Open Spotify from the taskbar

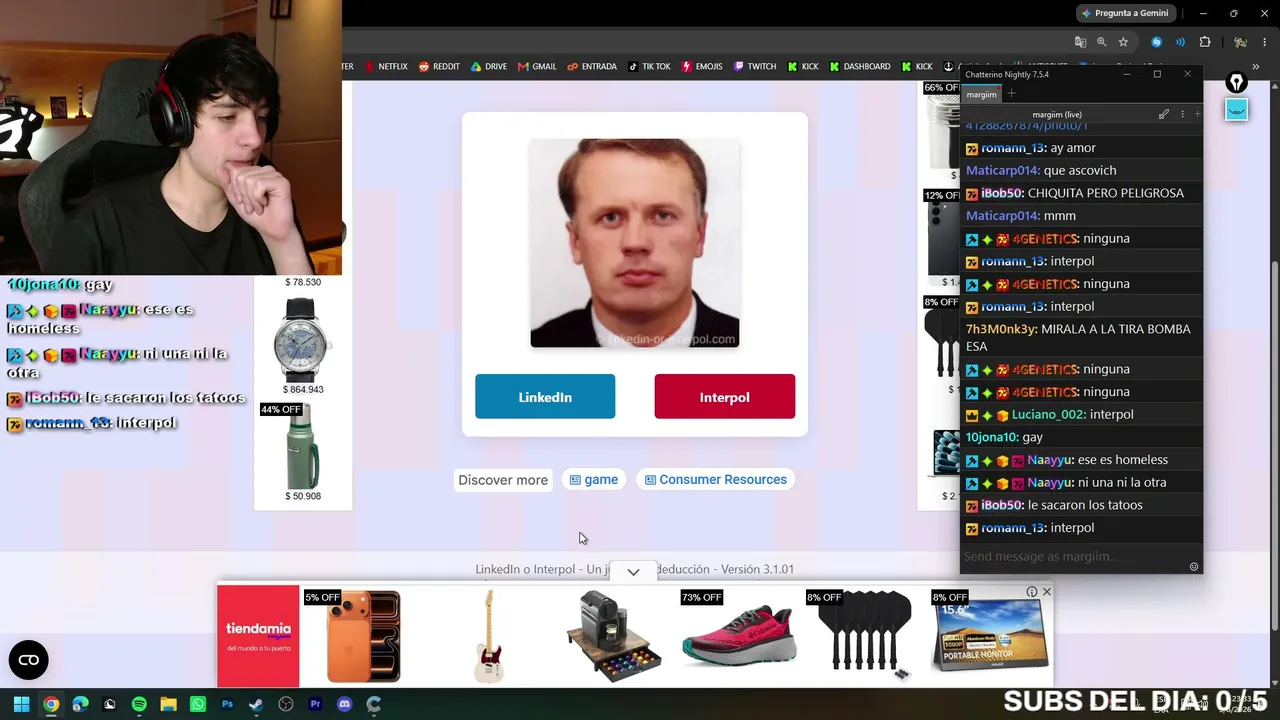(139, 704)
